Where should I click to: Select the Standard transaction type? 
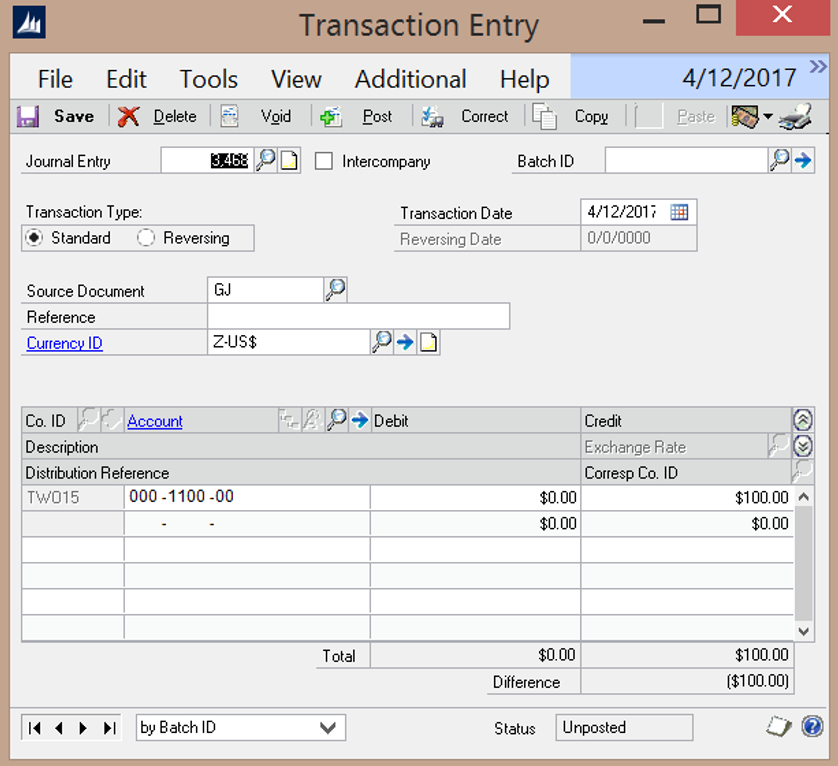point(36,238)
